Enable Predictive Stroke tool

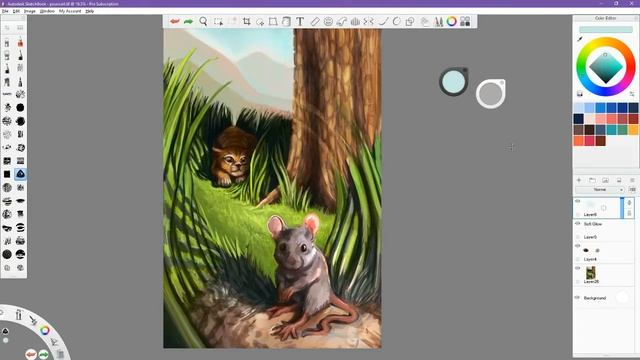pos(396,21)
